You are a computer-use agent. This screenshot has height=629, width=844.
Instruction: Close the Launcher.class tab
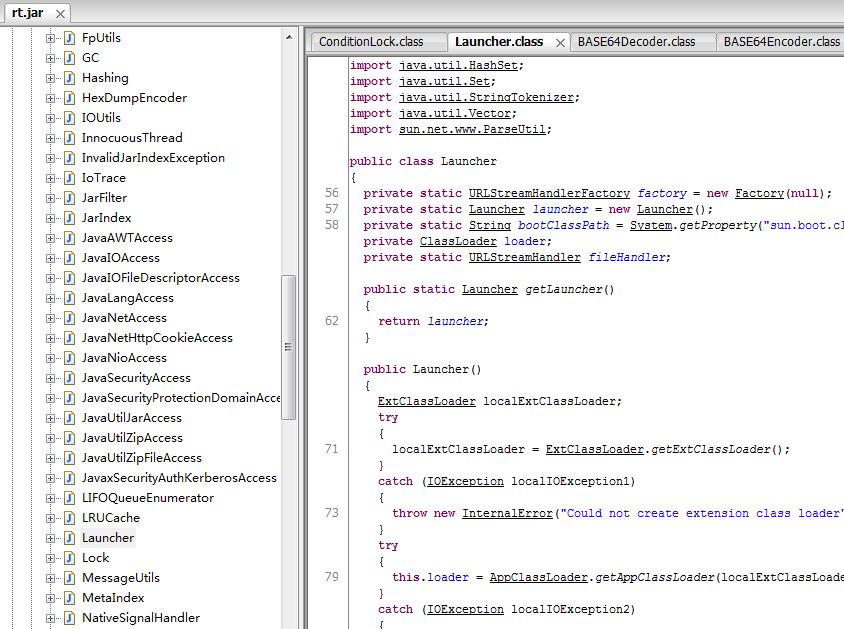560,43
